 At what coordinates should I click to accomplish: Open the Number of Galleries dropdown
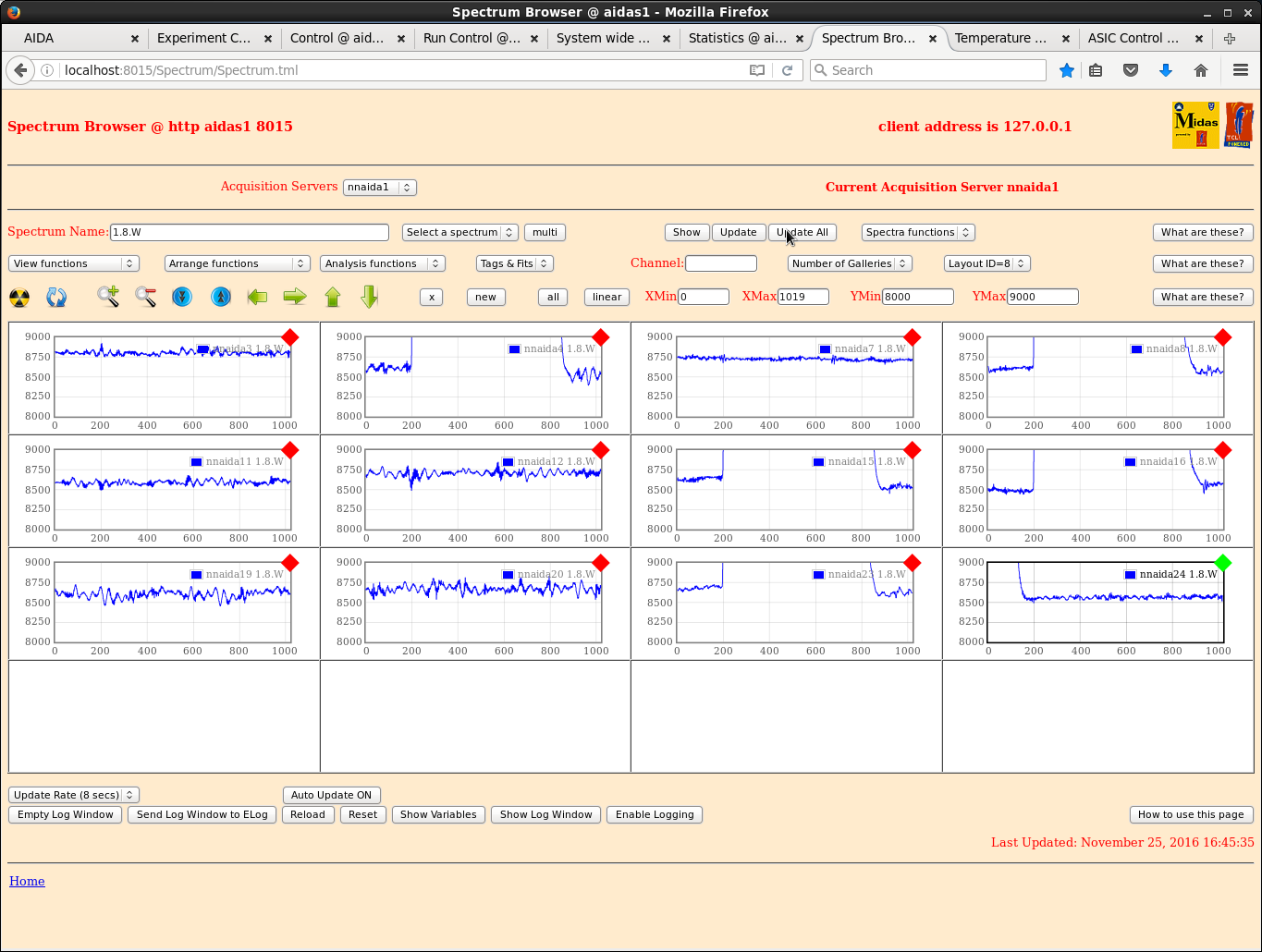click(x=850, y=263)
